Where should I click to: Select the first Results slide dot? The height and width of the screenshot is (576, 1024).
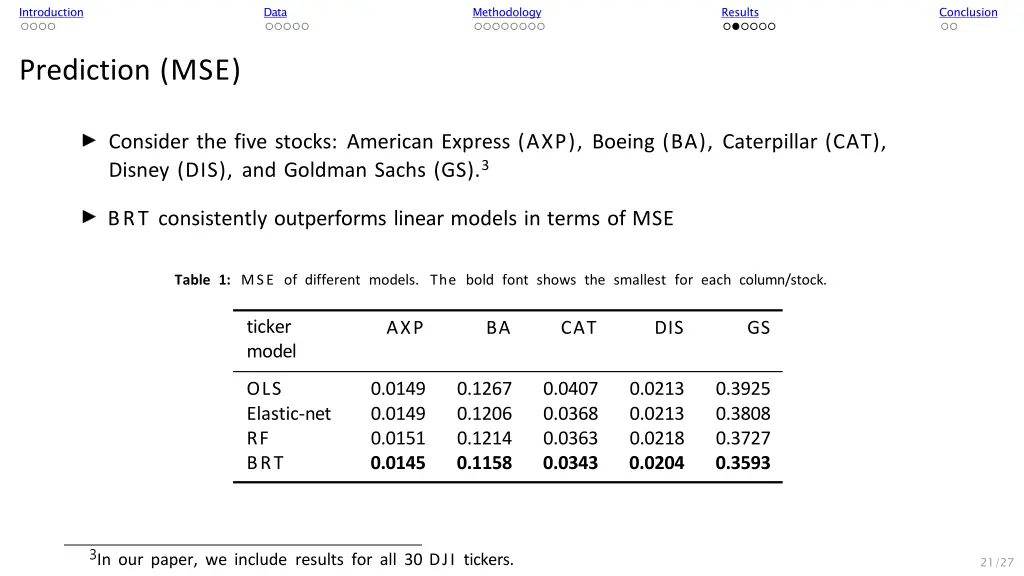727,27
